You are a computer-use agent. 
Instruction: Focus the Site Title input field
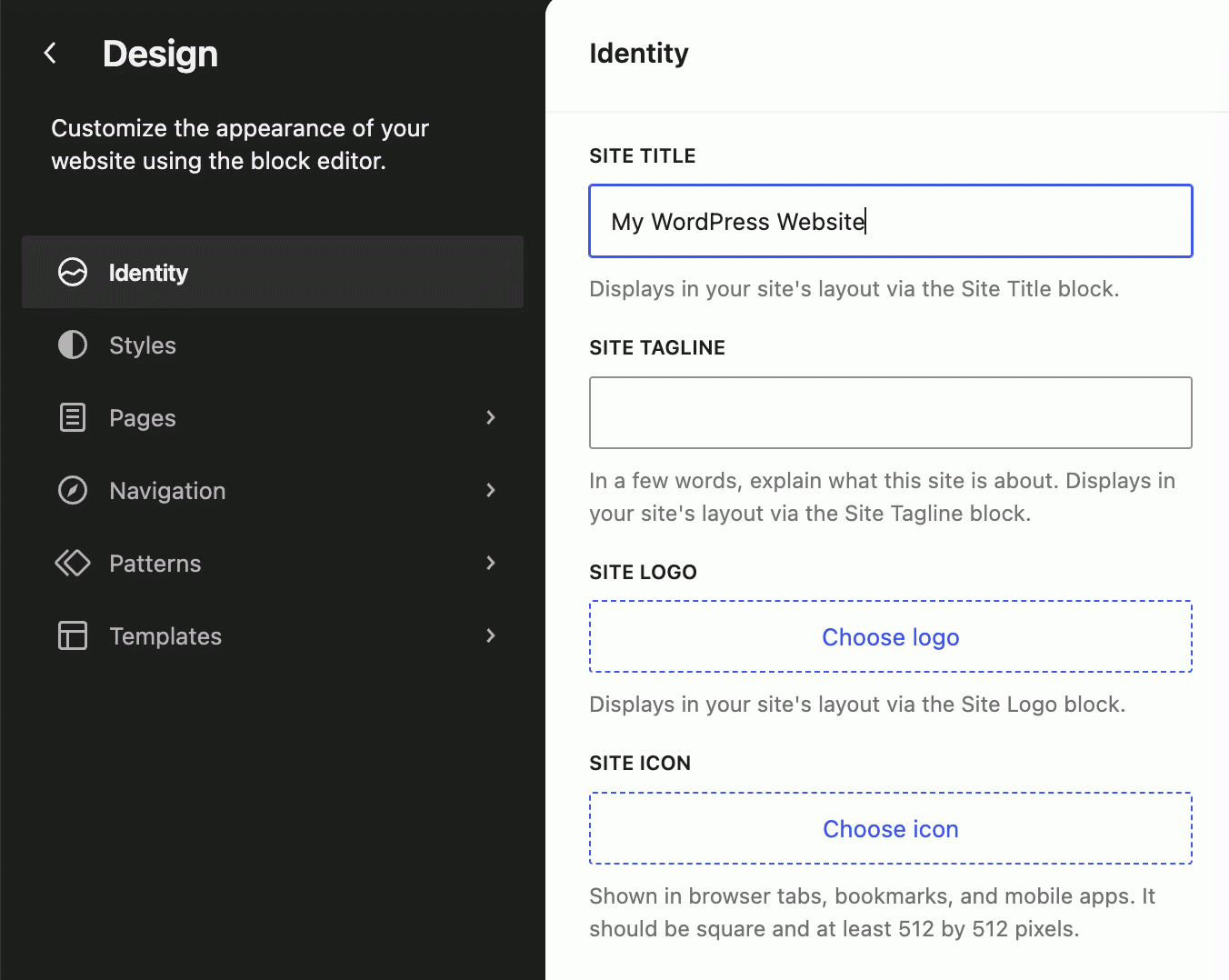click(891, 221)
